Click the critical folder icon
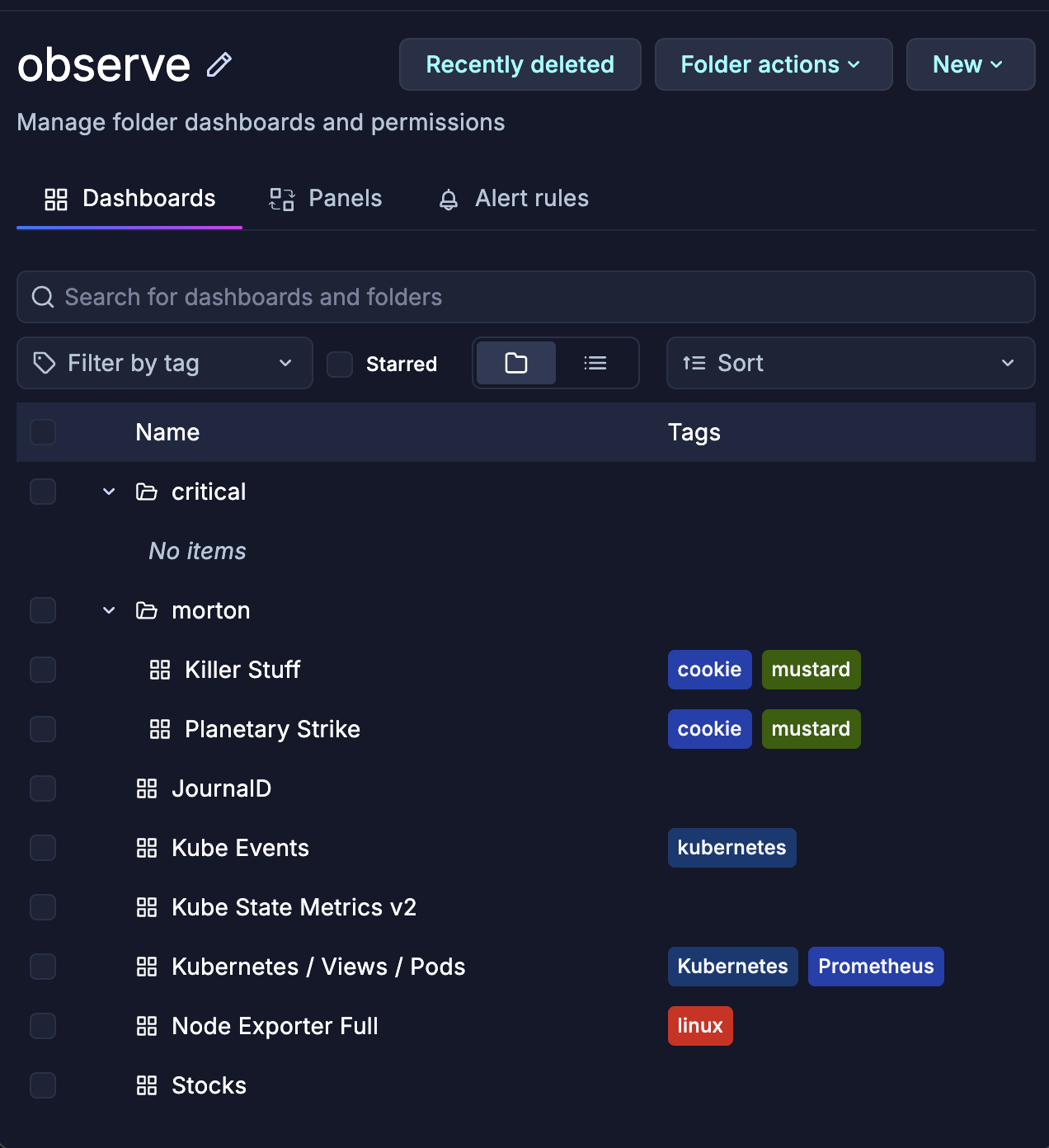 tap(147, 492)
